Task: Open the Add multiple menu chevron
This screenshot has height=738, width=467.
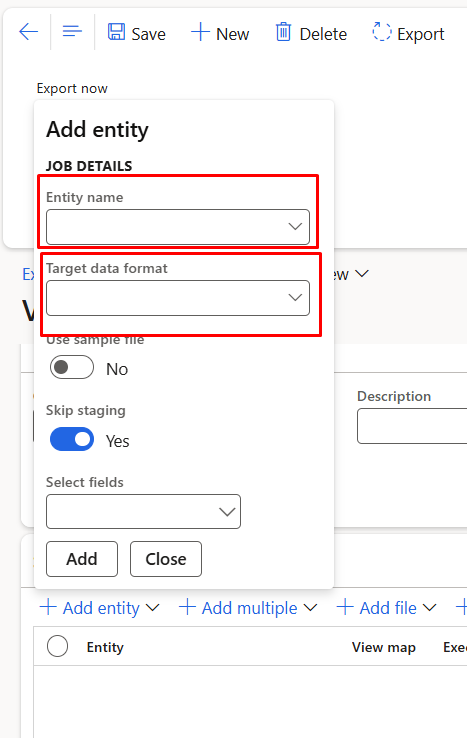Action: [310, 608]
